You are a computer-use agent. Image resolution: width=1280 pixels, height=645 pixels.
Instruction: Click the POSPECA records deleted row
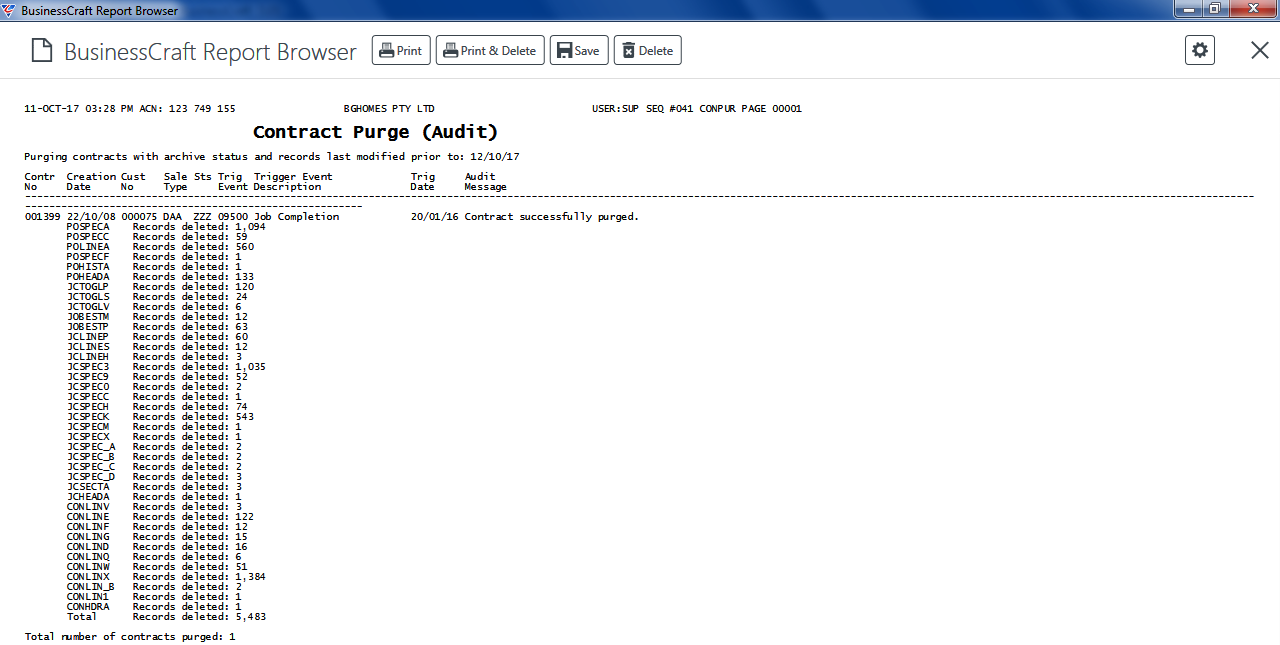pyautogui.click(x=166, y=227)
